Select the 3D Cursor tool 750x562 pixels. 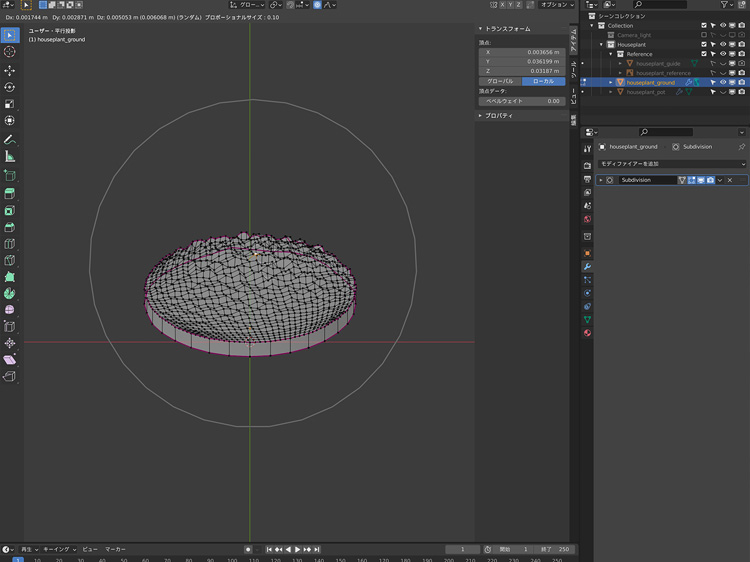coord(10,52)
